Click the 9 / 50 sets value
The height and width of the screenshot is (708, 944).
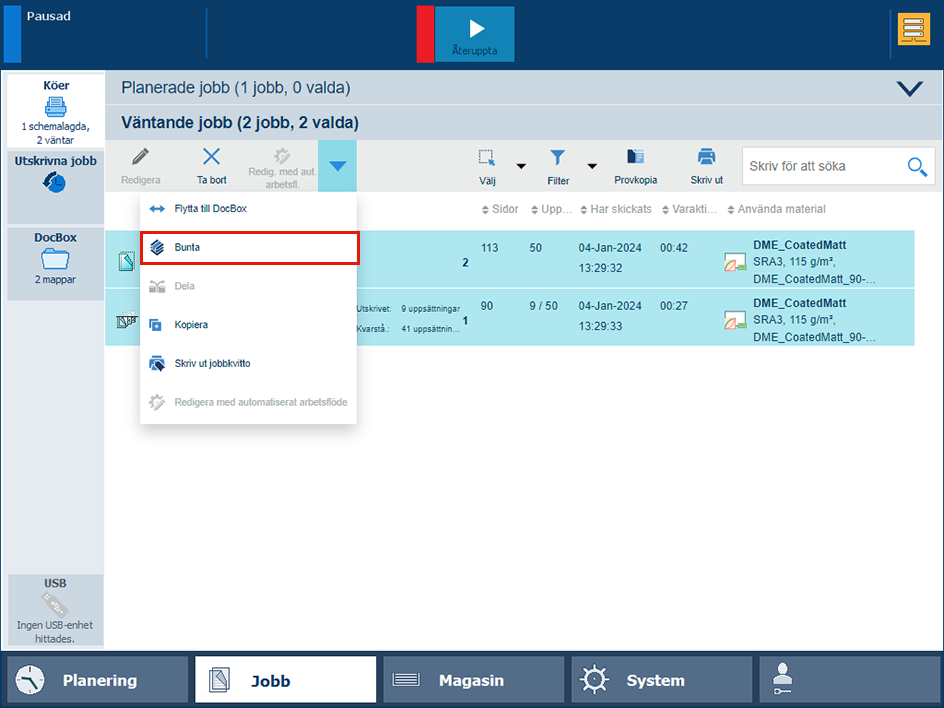click(x=544, y=306)
